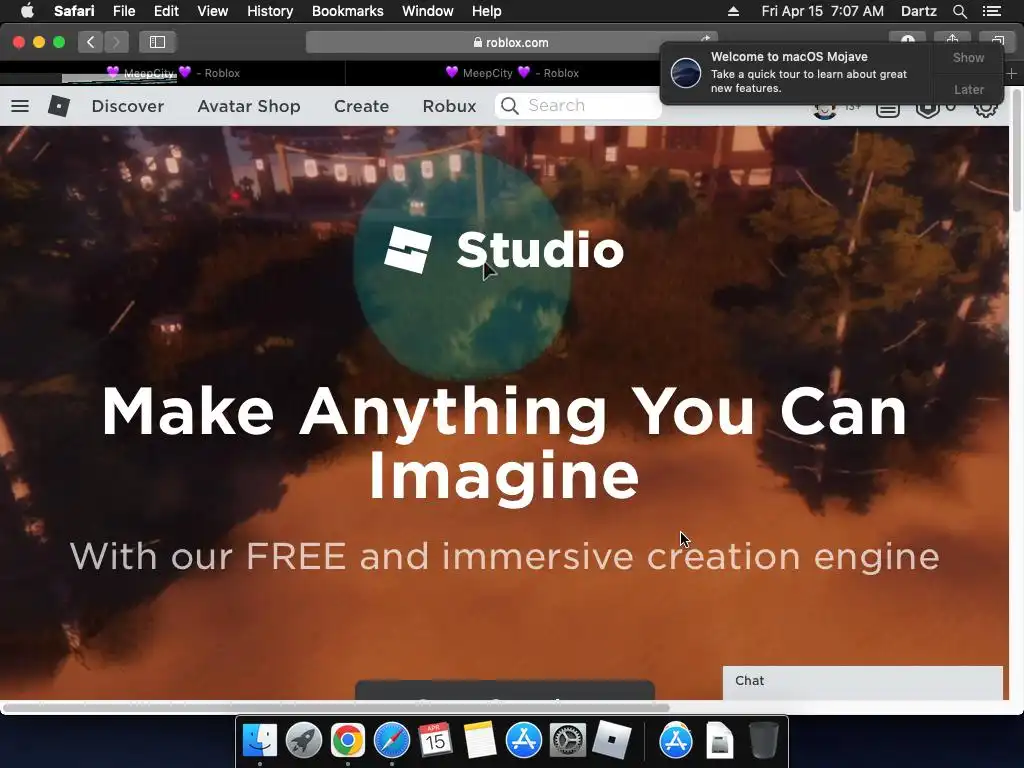Toggle the Safari sidebar button

point(157,42)
